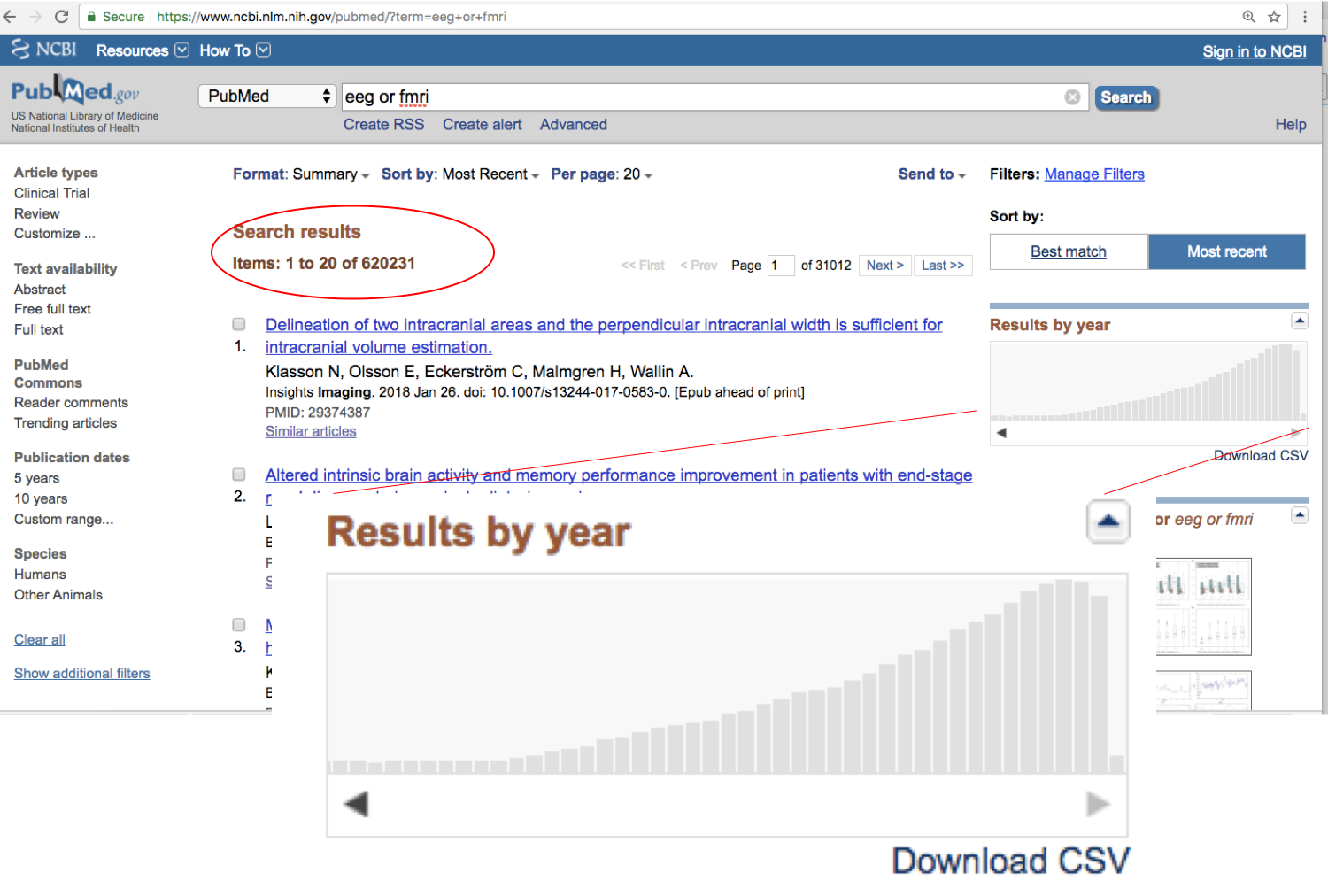Click Sign in to NCBI

pyautogui.click(x=1255, y=51)
